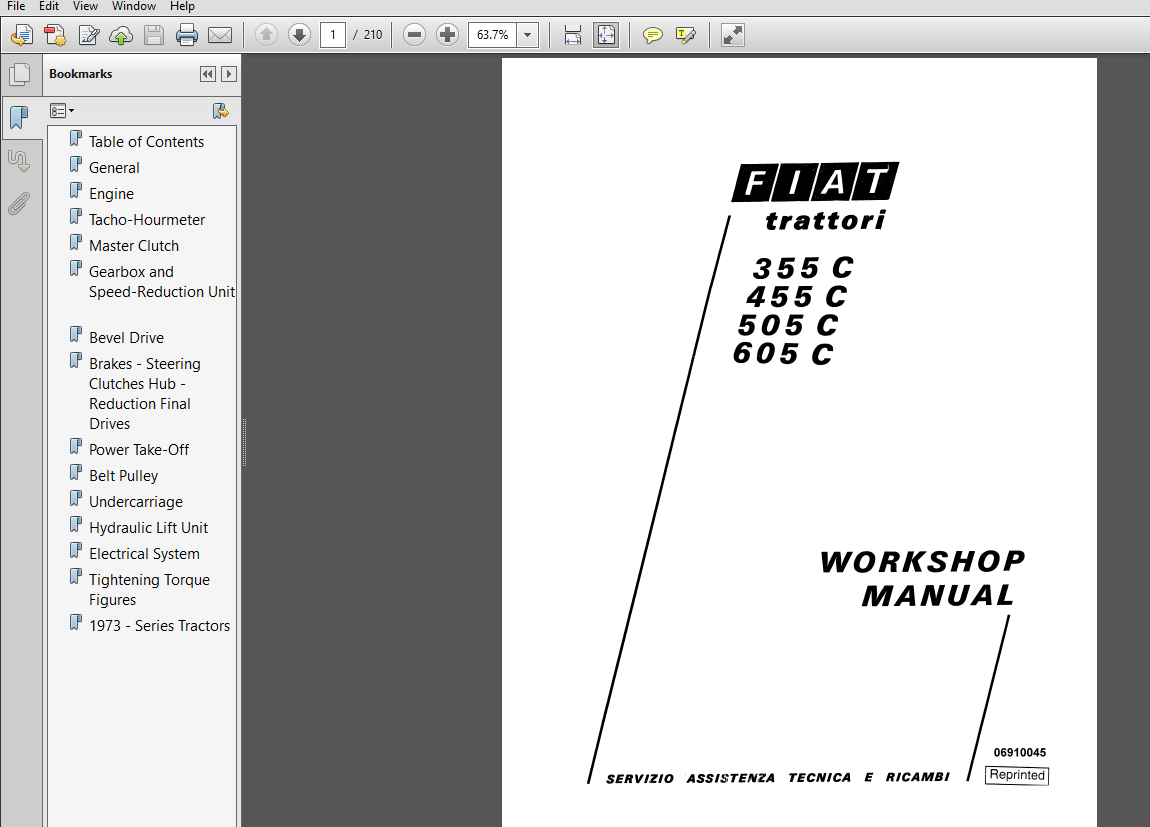Select the Belt Pulley bookmark
This screenshot has height=827, width=1150.
pyautogui.click(x=123, y=476)
